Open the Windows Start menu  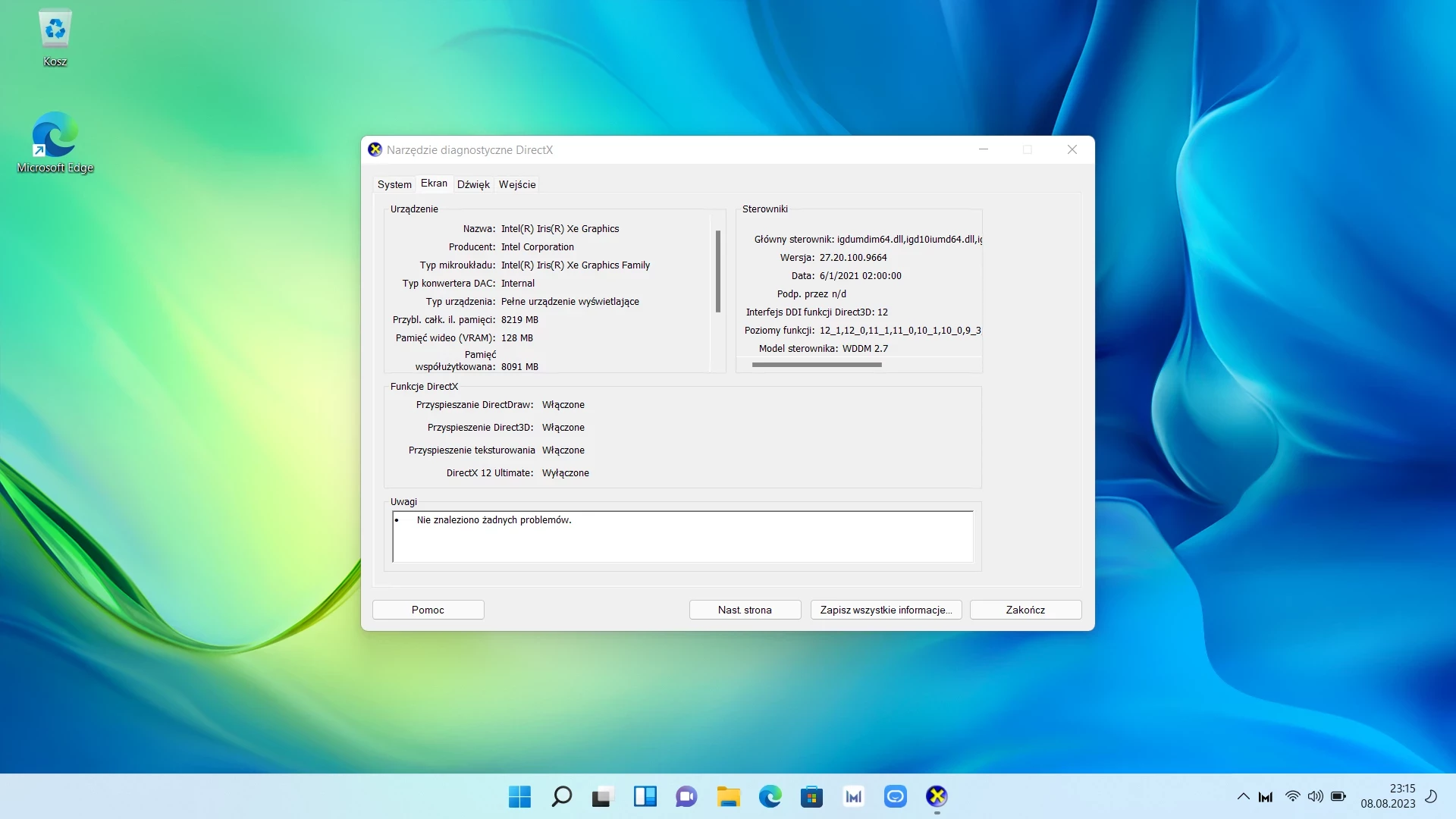tap(519, 796)
